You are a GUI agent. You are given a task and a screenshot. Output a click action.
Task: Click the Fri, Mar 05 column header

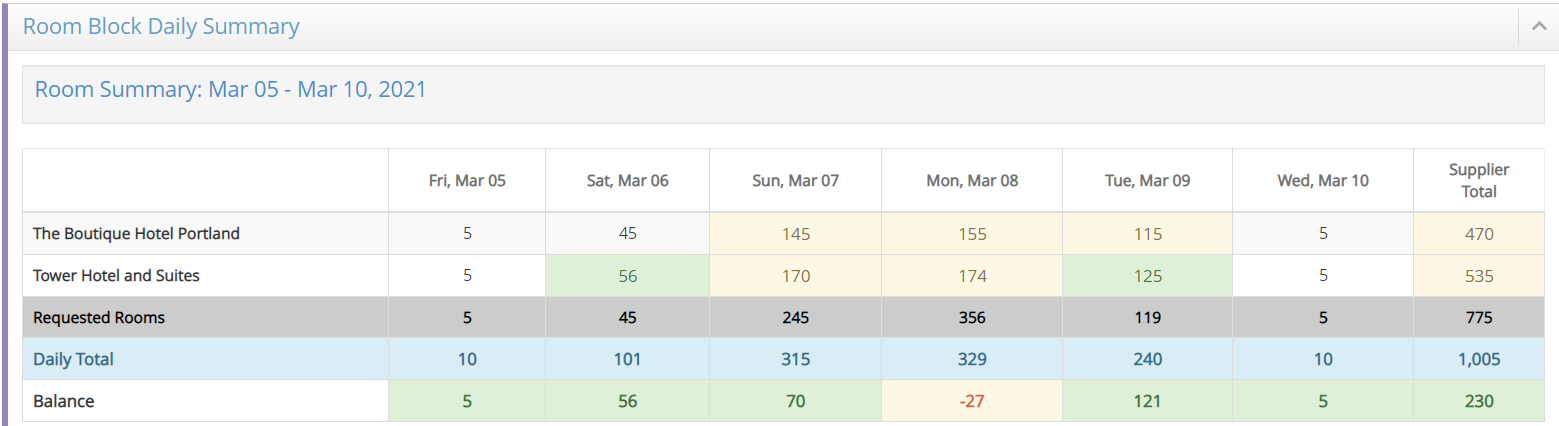click(467, 181)
